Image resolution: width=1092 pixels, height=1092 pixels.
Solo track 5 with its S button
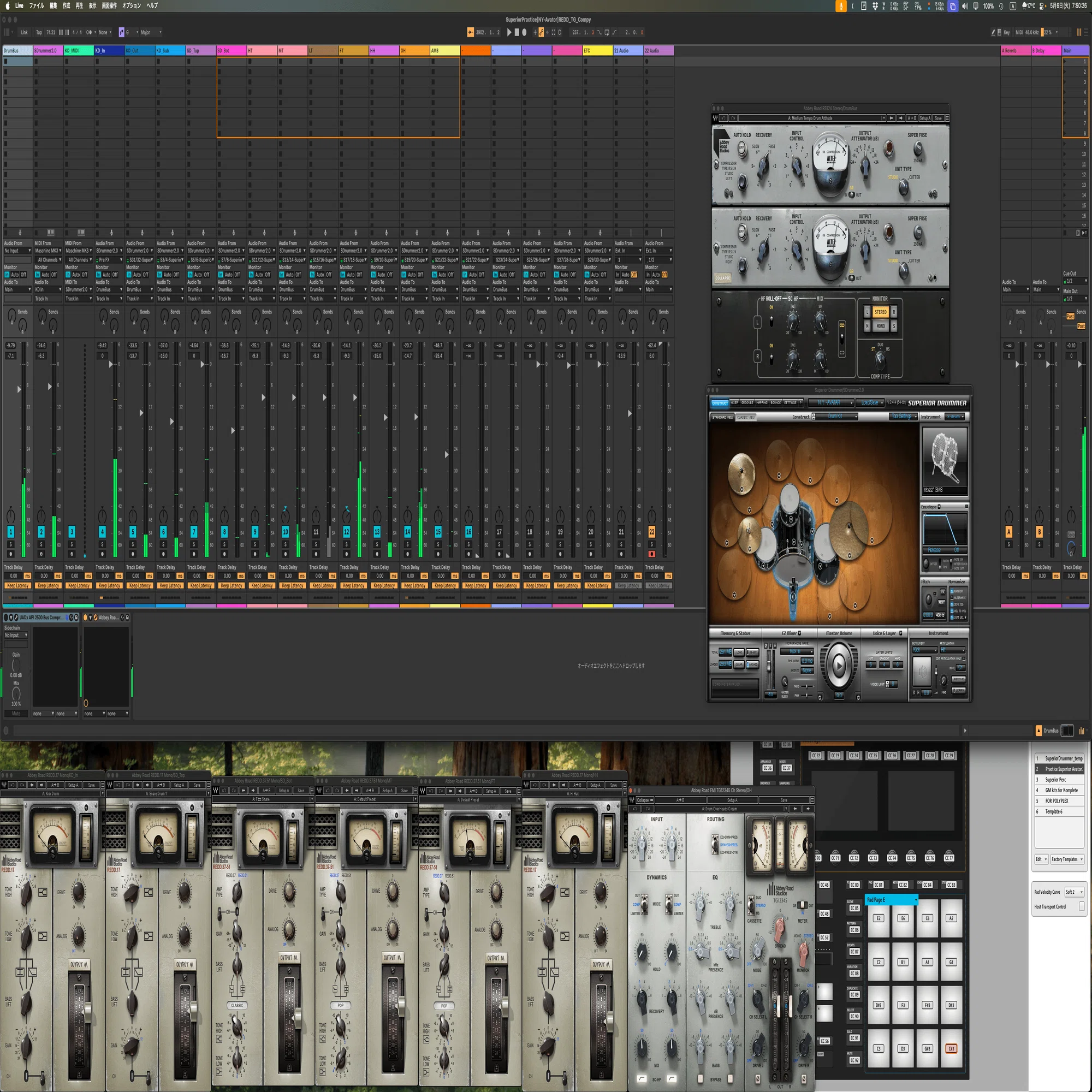(133, 544)
